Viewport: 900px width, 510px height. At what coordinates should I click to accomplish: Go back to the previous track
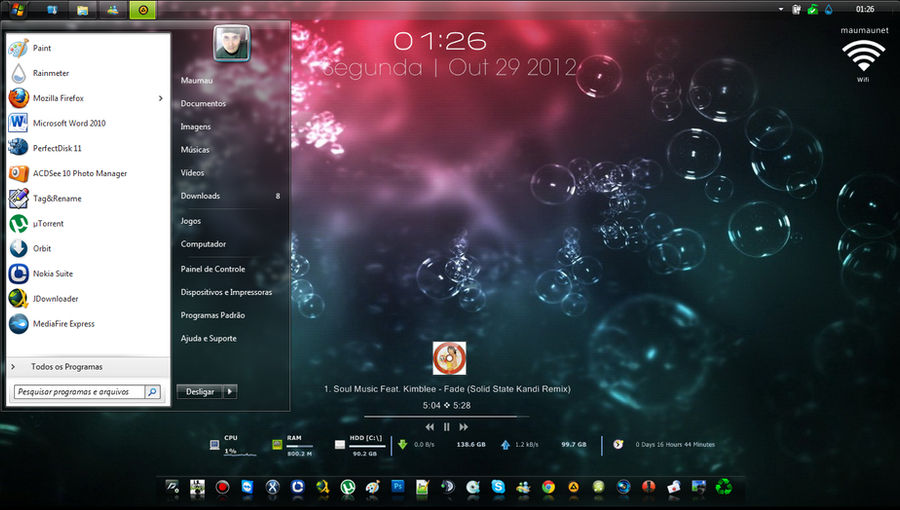(429, 427)
